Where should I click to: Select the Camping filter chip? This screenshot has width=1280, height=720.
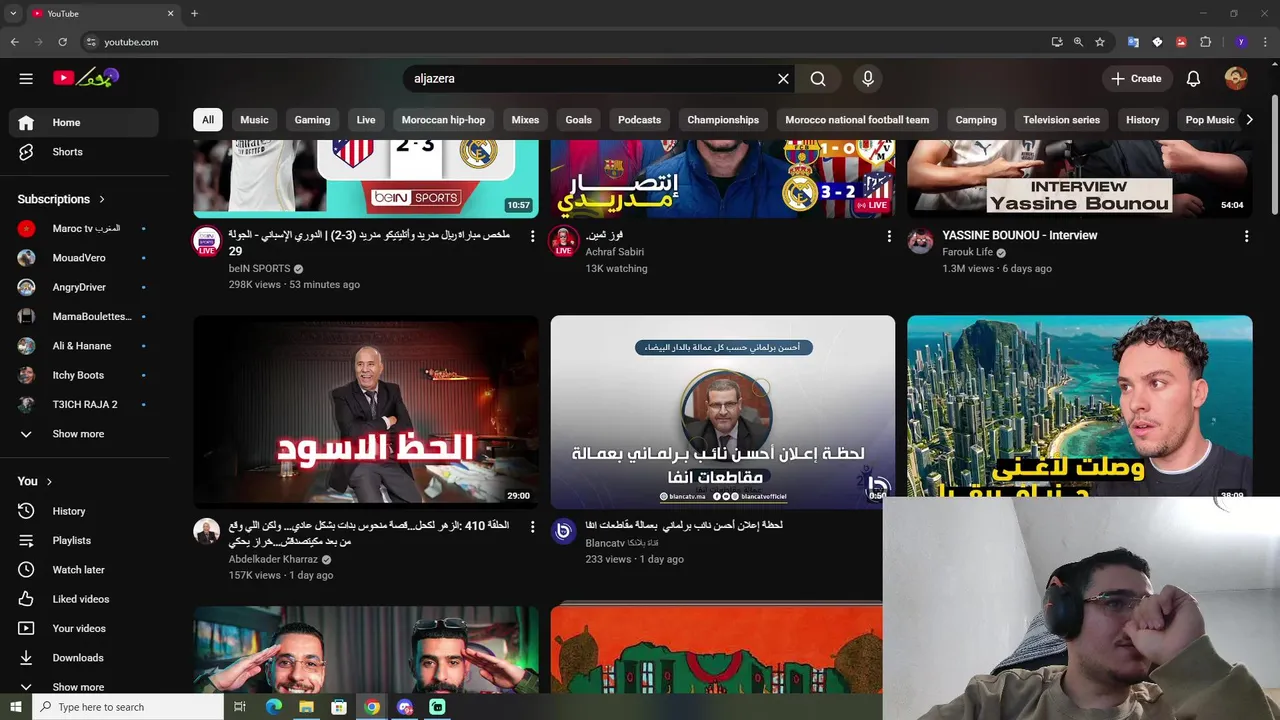pos(976,120)
